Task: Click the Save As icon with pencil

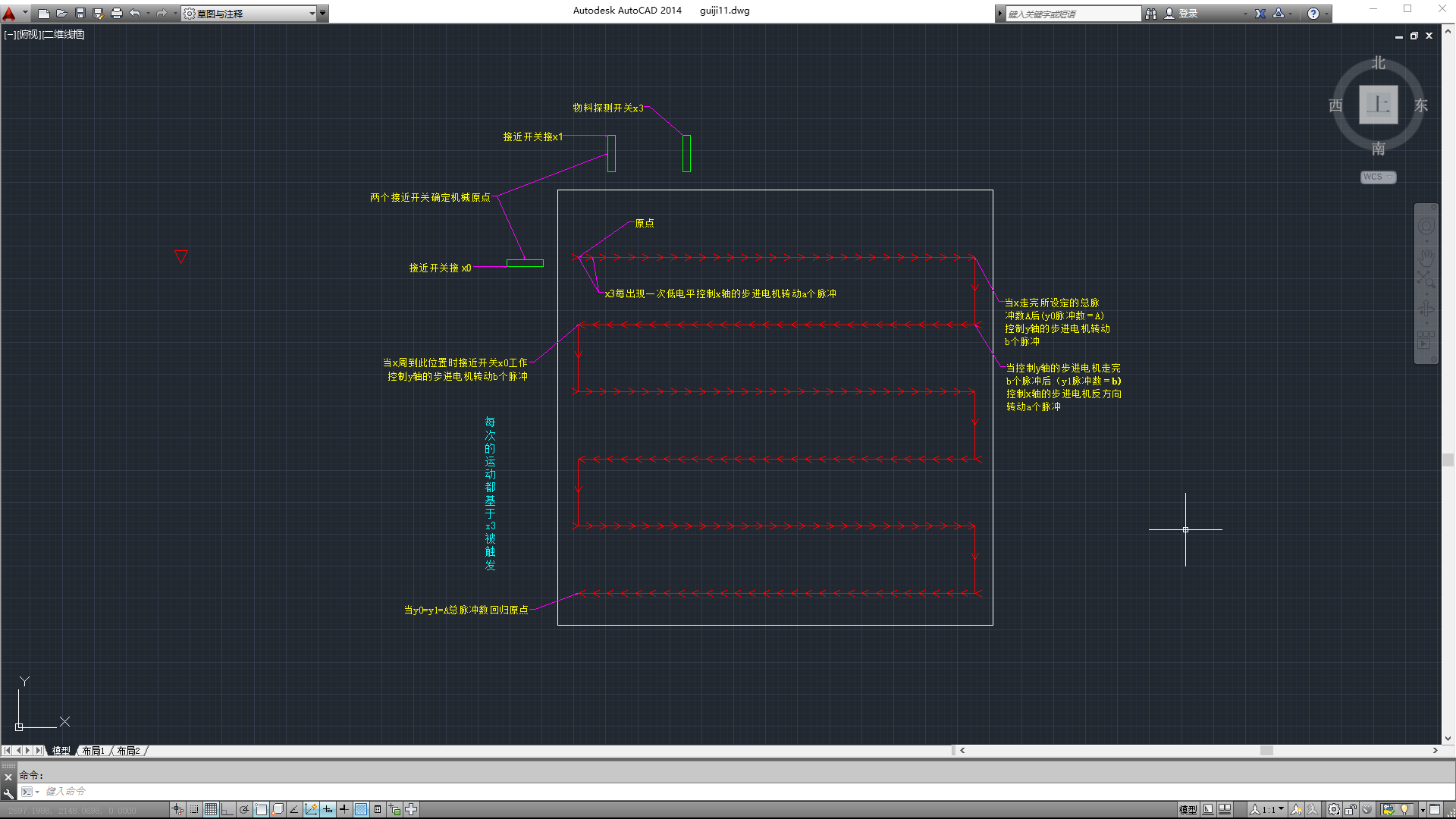Action: (99, 13)
